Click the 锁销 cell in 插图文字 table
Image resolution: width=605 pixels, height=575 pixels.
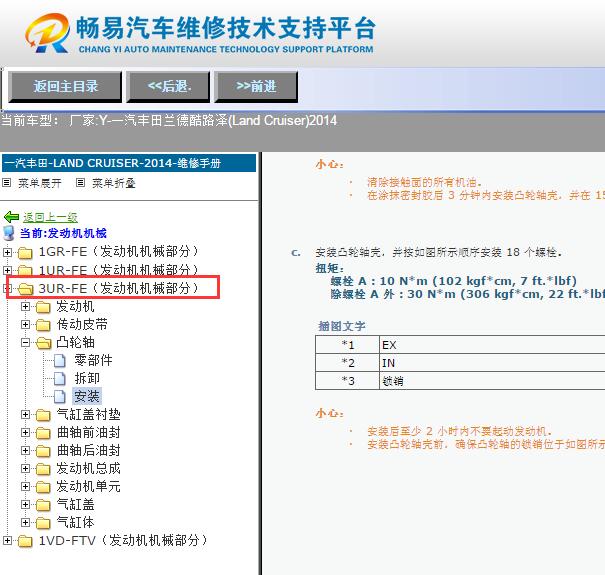492,381
